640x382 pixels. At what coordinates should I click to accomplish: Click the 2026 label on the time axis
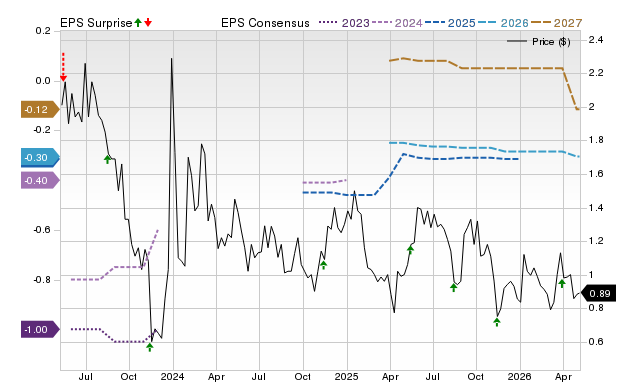tap(519, 376)
